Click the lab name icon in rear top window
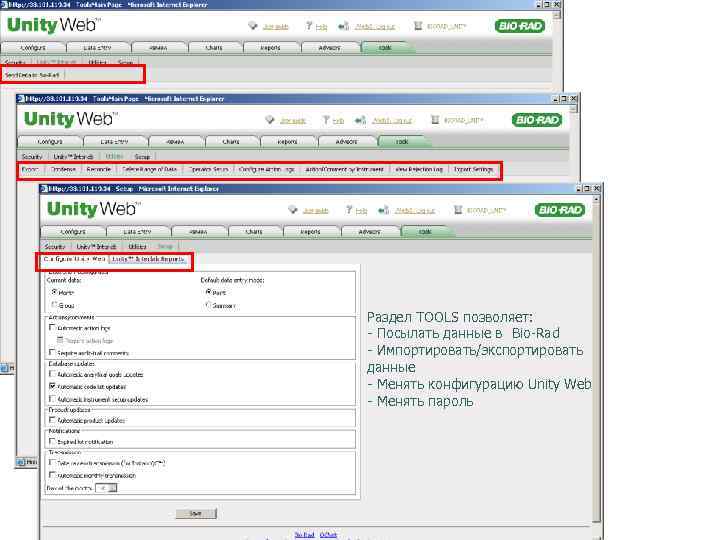Viewport: 720px width, 540px height. (x=418, y=26)
